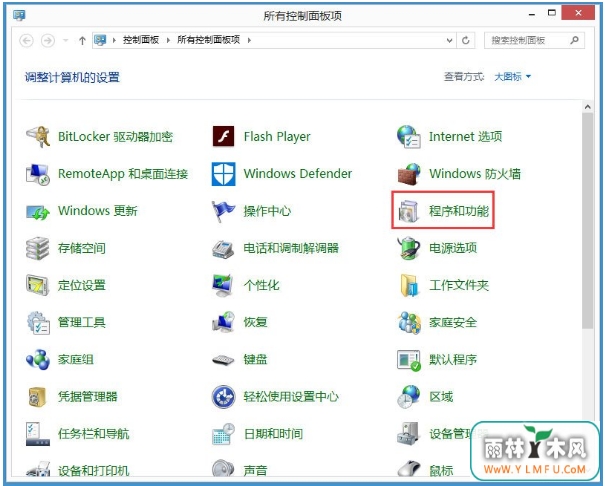
Task: Expand the arrow after 控制面板 in breadcrumb
Action: 168,40
